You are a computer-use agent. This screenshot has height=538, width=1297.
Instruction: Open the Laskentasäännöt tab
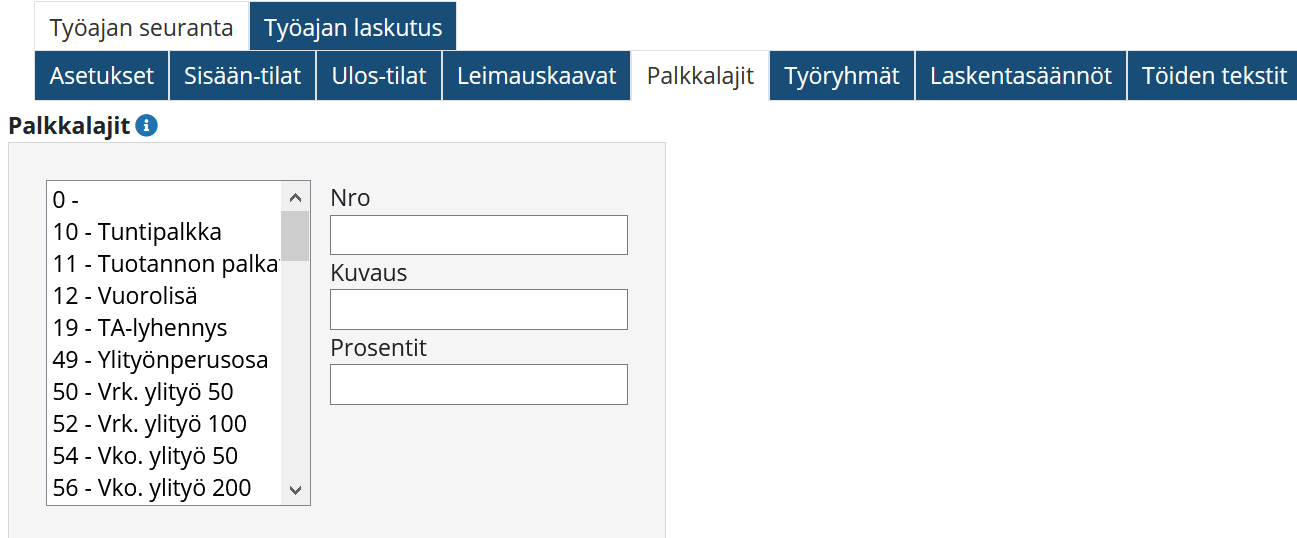[1021, 76]
